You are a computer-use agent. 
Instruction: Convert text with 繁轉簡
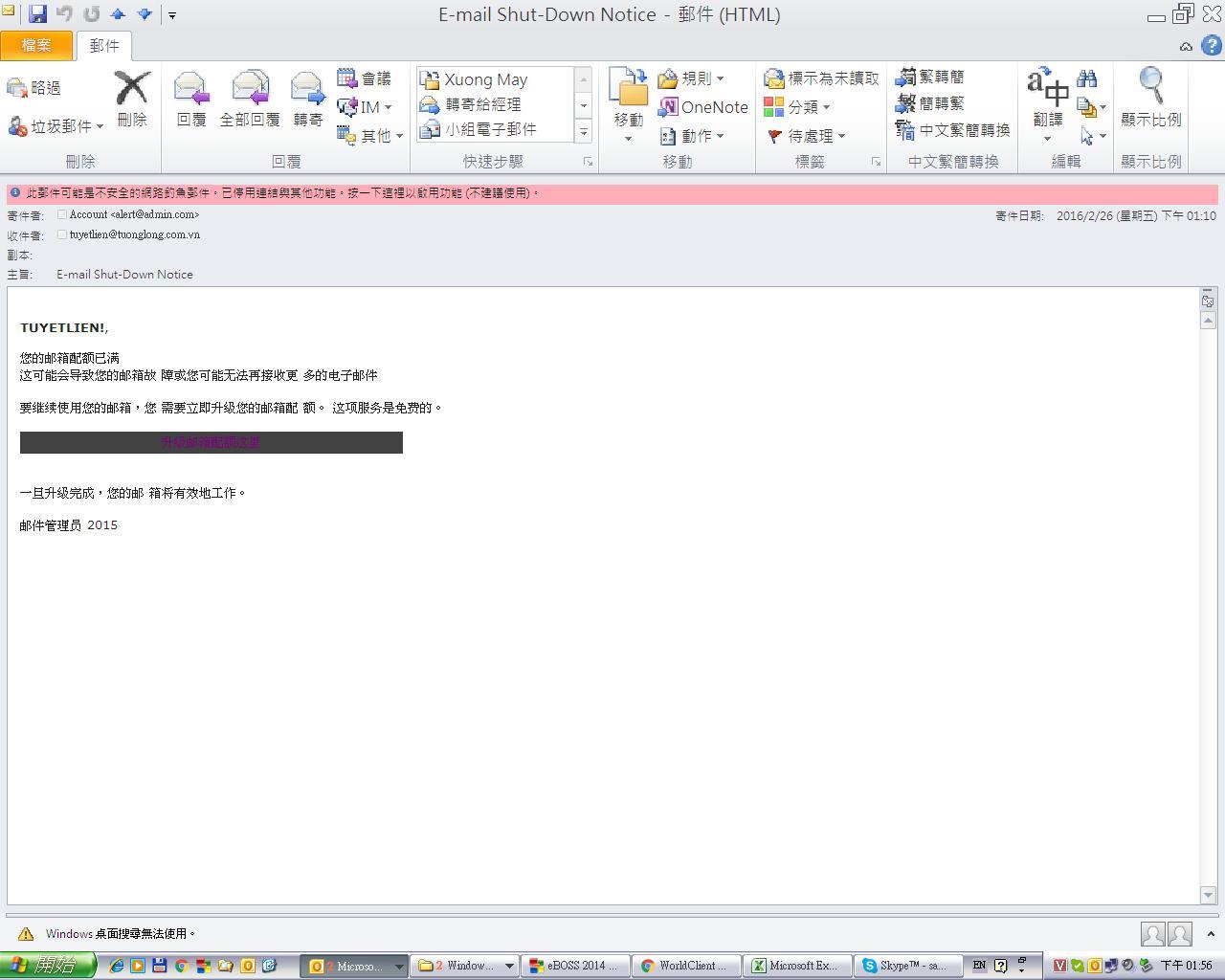tap(929, 77)
